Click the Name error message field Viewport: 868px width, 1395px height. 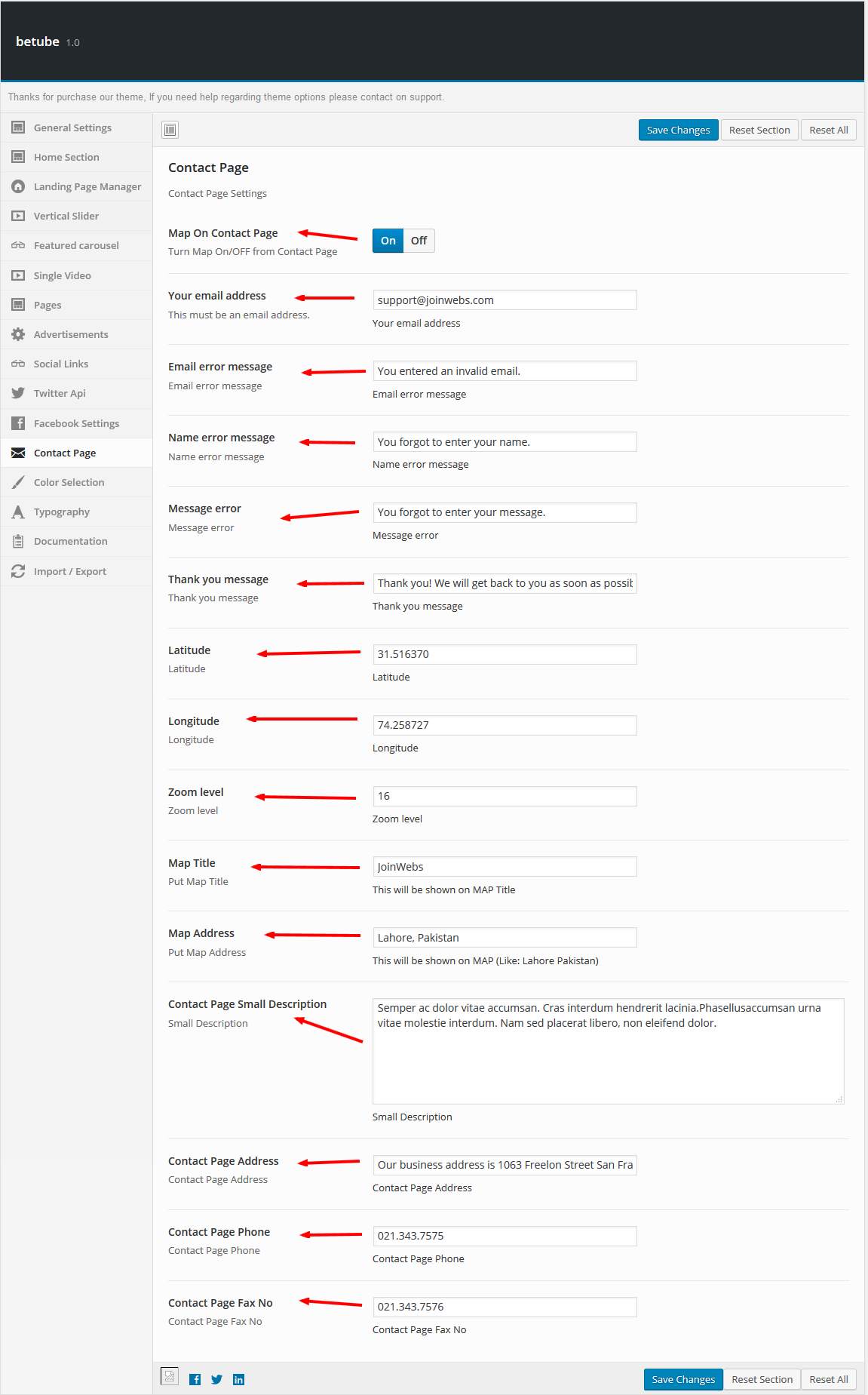[x=505, y=441]
